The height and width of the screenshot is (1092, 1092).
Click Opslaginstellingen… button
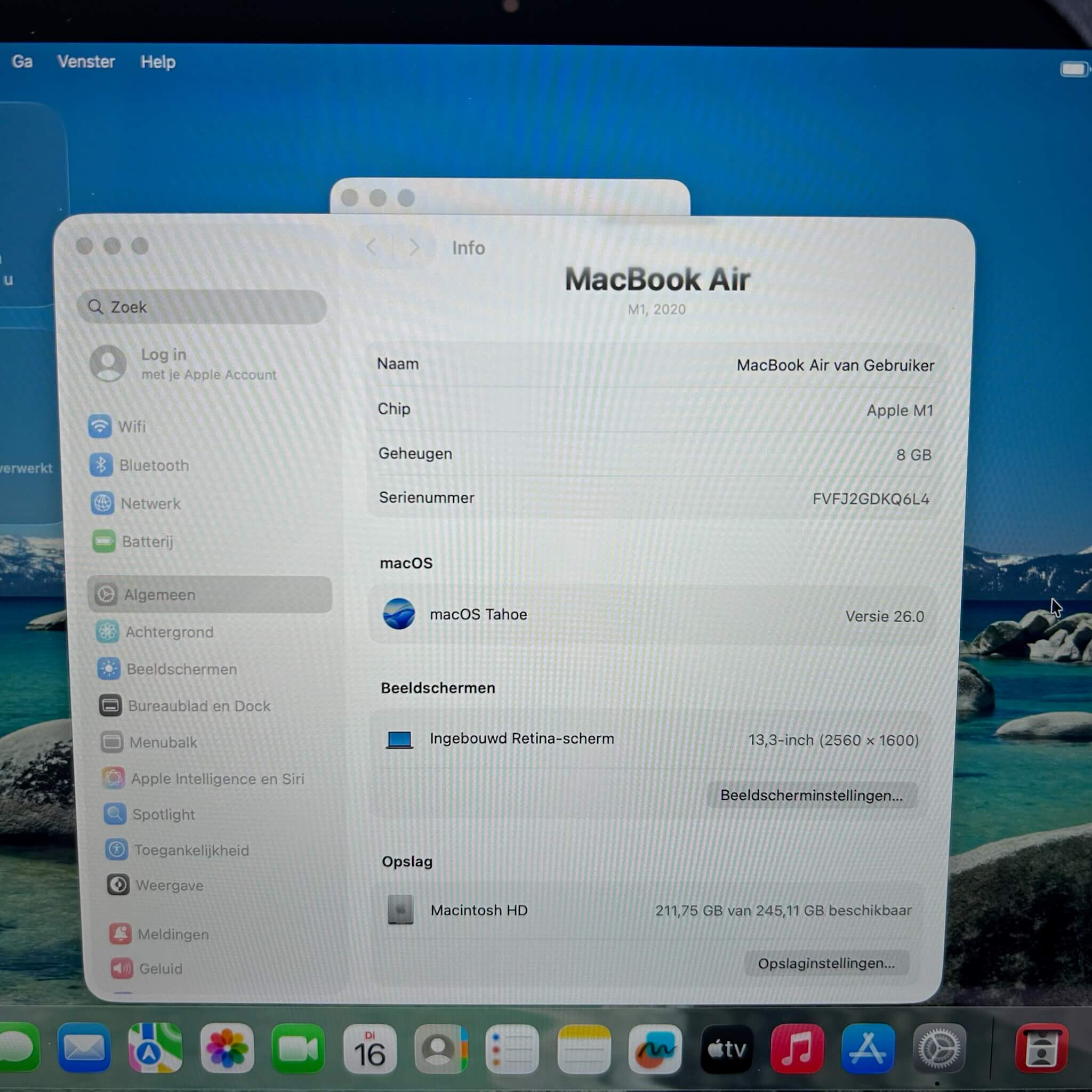click(x=826, y=963)
